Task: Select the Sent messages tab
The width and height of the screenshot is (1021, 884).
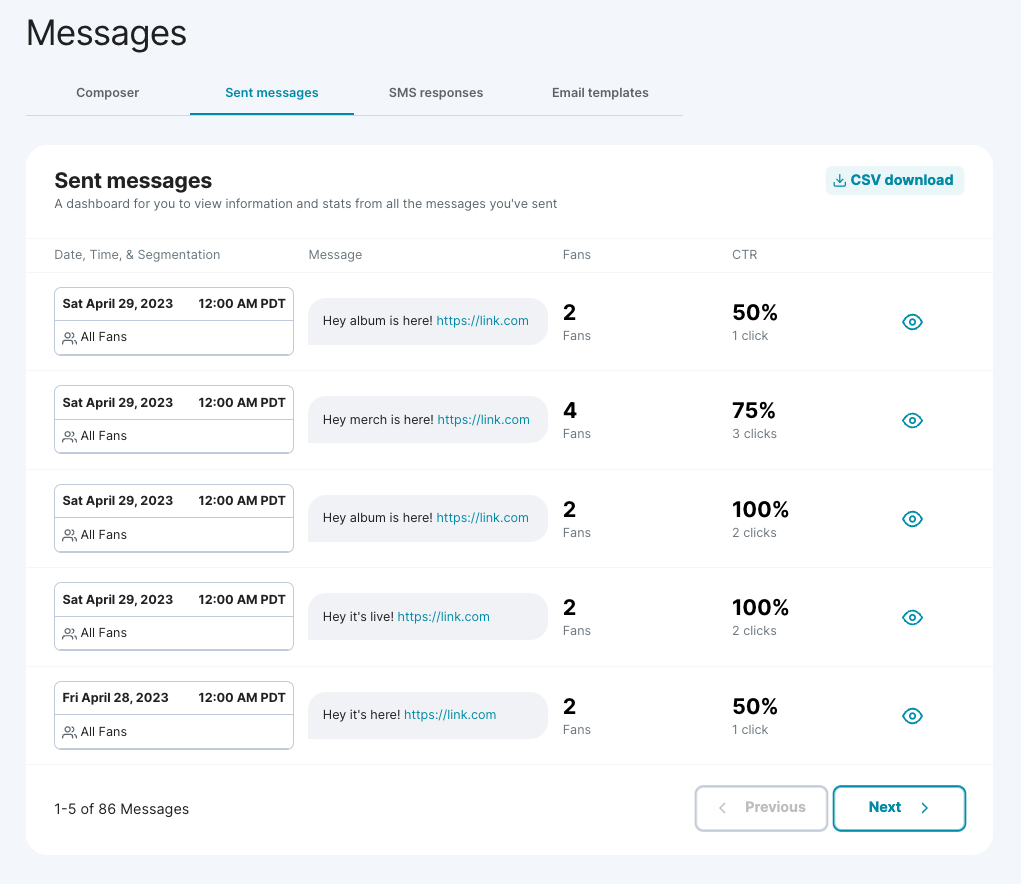Action: click(x=271, y=93)
